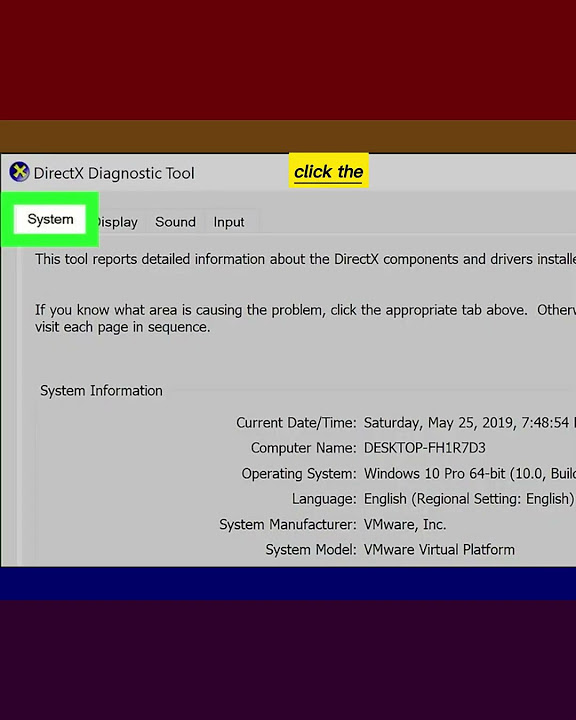Screen dimensions: 576x720
Task: Click the Operating System label
Action: pyautogui.click(x=299, y=473)
